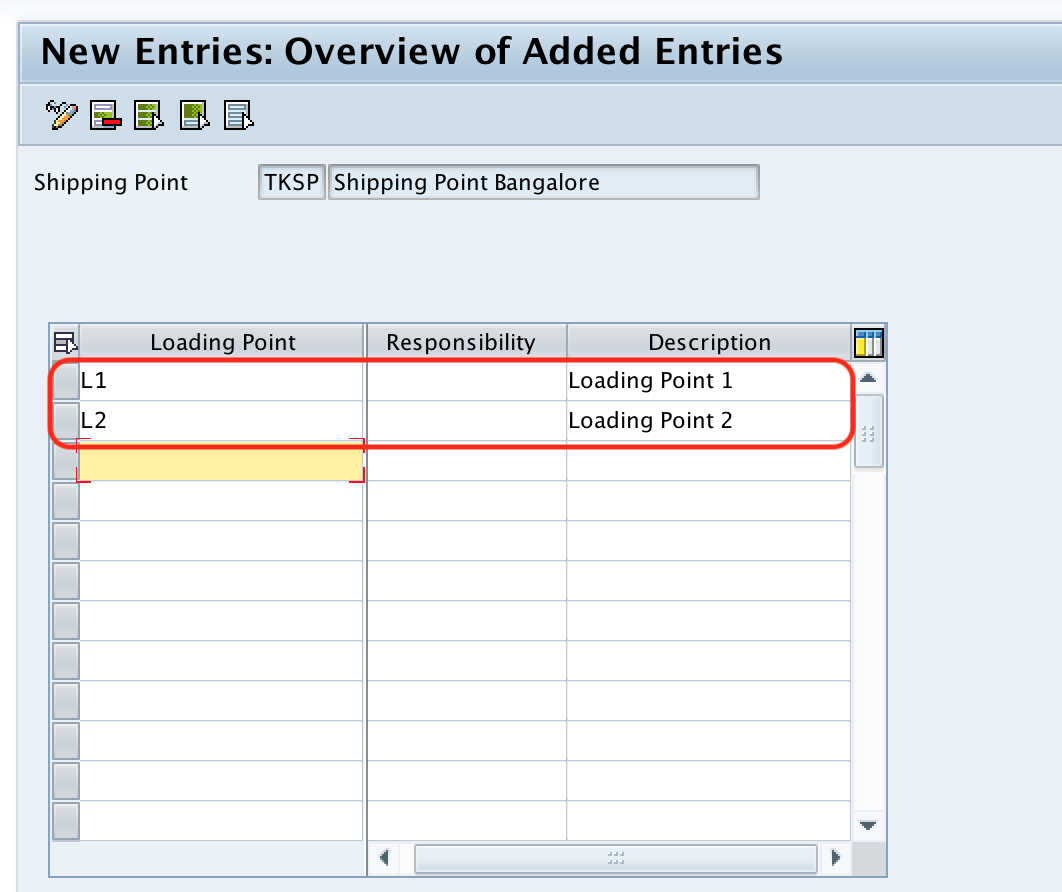Click the horizontal scrollbar right arrow
This screenshot has width=1062, height=892.
[836, 857]
